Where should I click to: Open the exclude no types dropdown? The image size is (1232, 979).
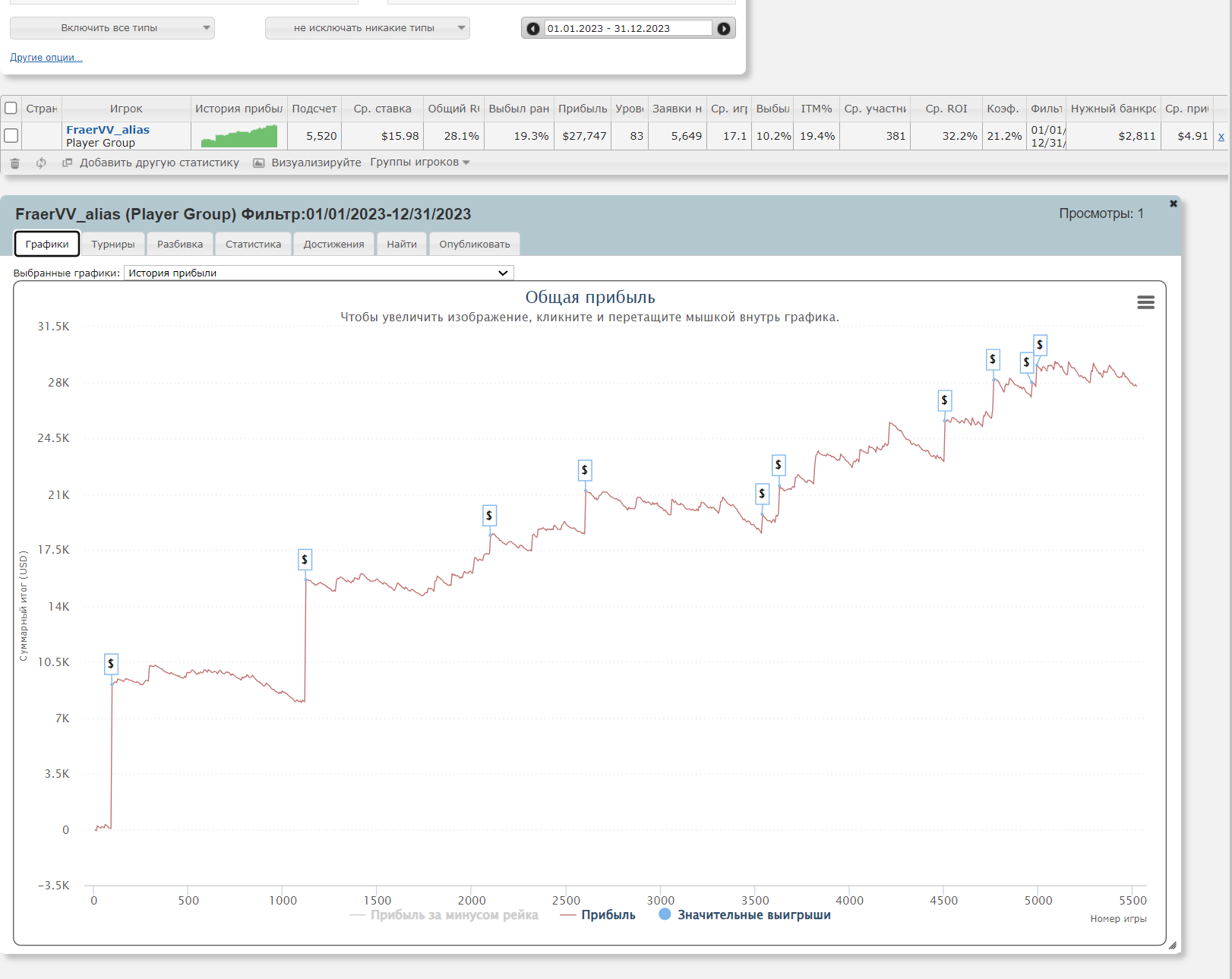click(x=368, y=28)
